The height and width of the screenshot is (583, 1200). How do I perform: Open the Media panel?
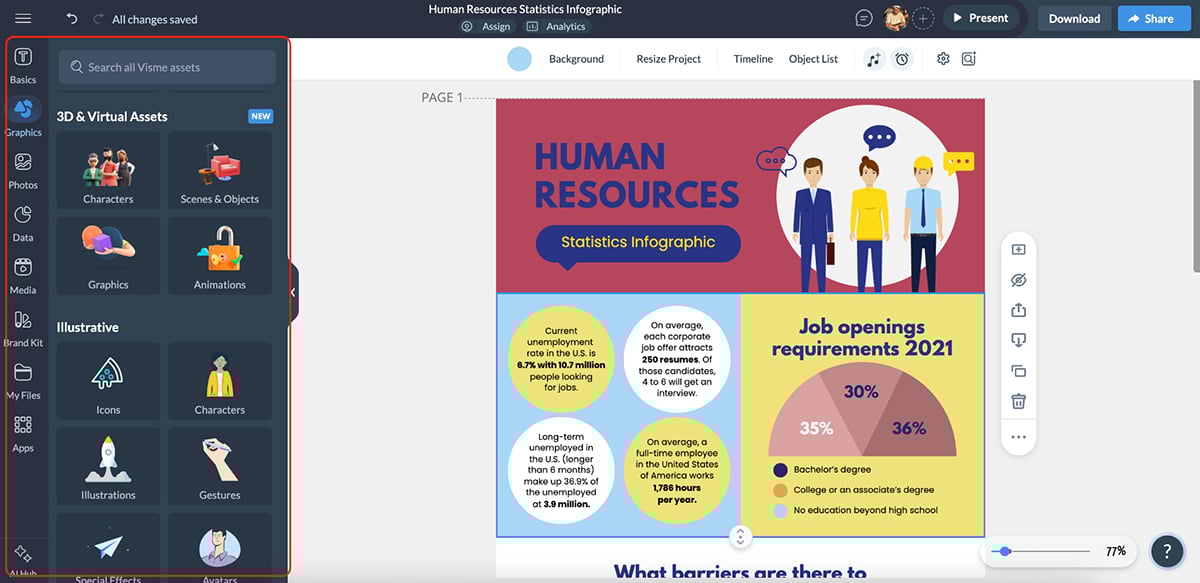point(23,275)
